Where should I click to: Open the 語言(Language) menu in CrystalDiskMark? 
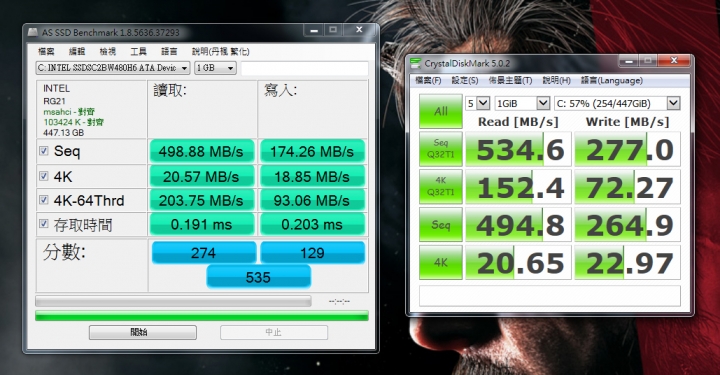point(612,81)
